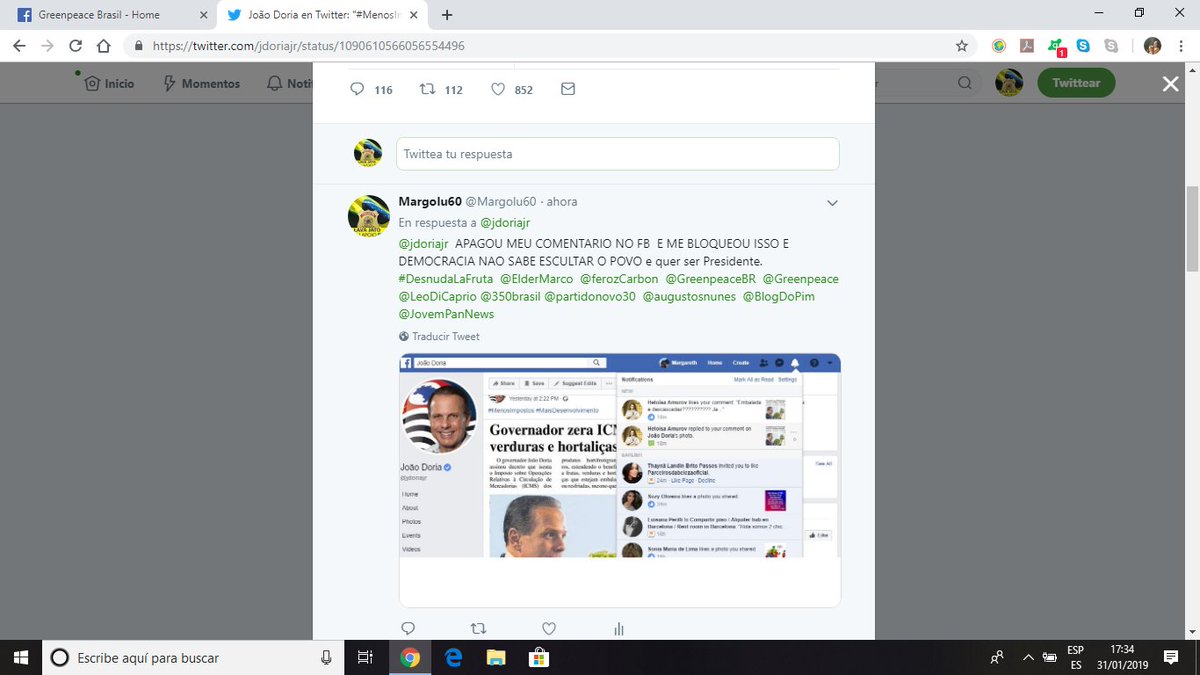Click the @partidonovo30 mention
Image resolution: width=1200 pixels, height=675 pixels.
(x=590, y=297)
